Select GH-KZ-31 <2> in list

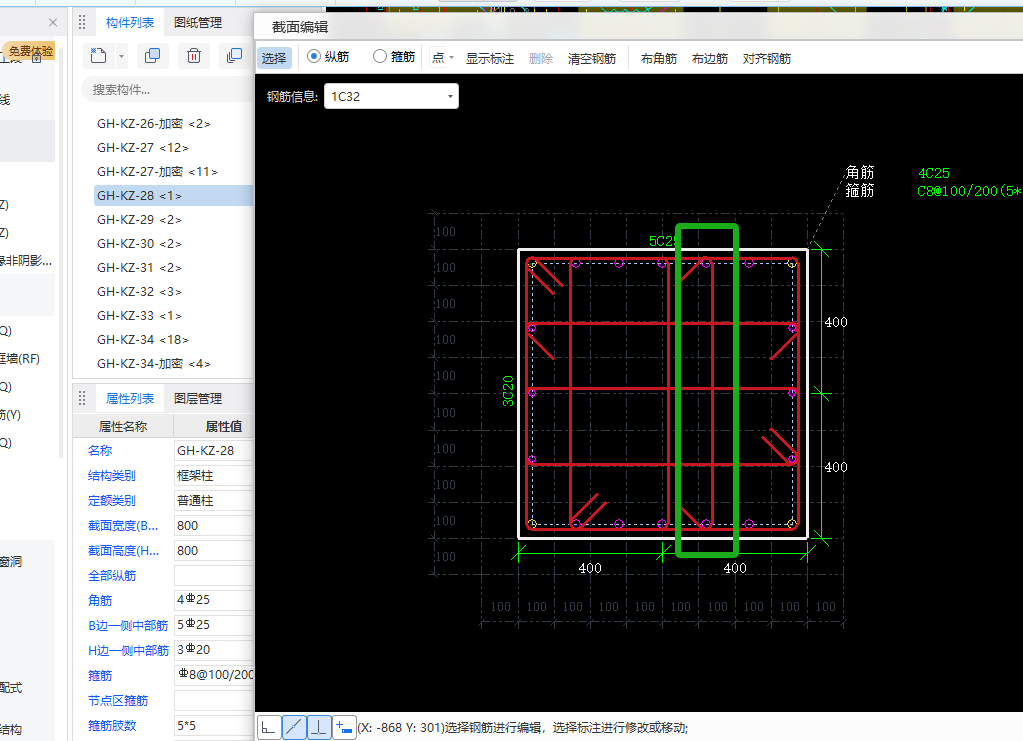click(140, 268)
